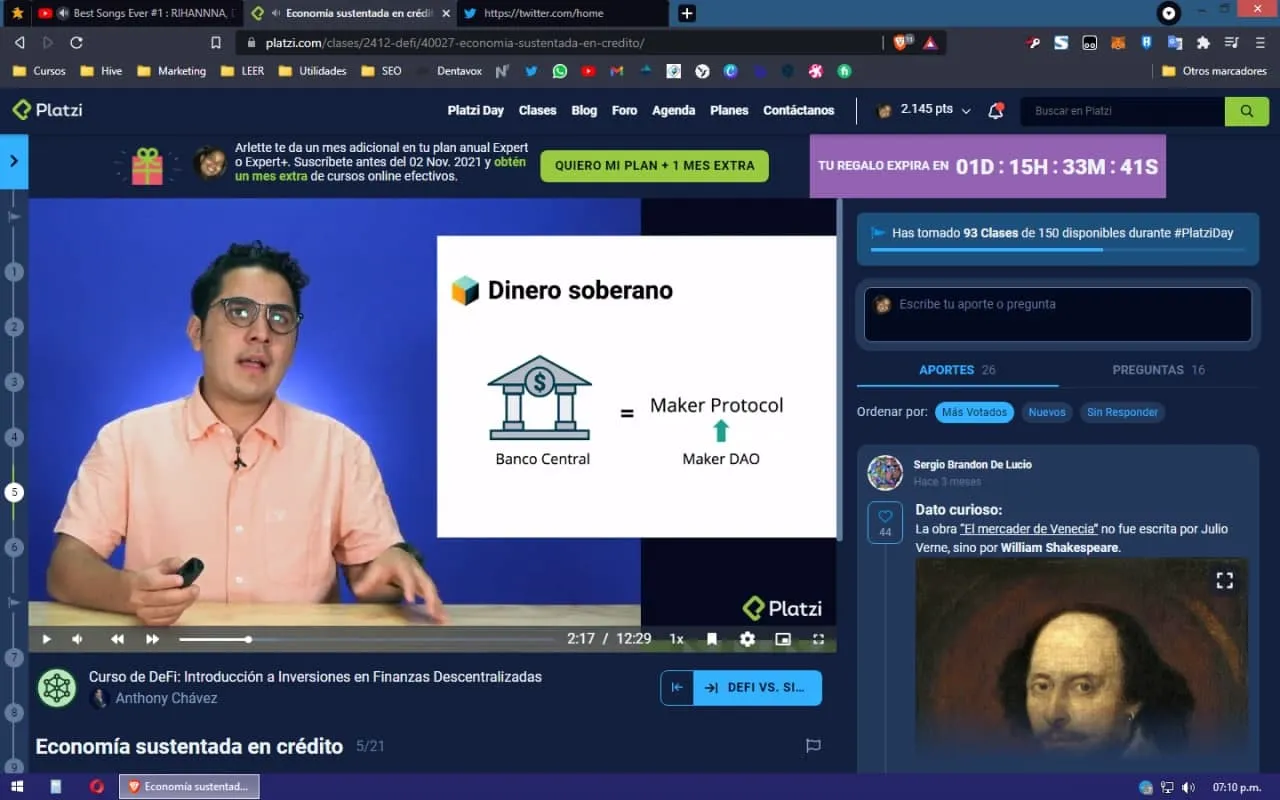Open teacher Anthony Chávez's profile
The height and width of the screenshot is (800, 1280).
point(166,698)
